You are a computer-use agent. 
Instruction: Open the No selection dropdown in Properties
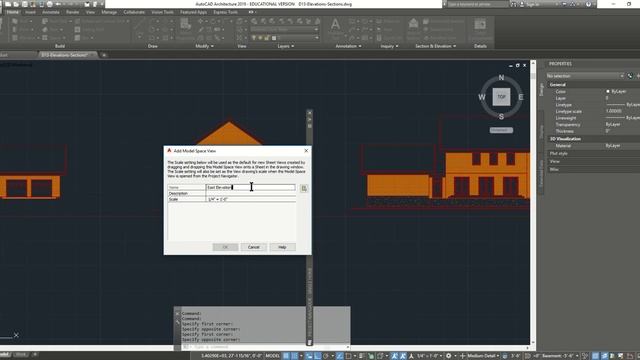(585, 76)
